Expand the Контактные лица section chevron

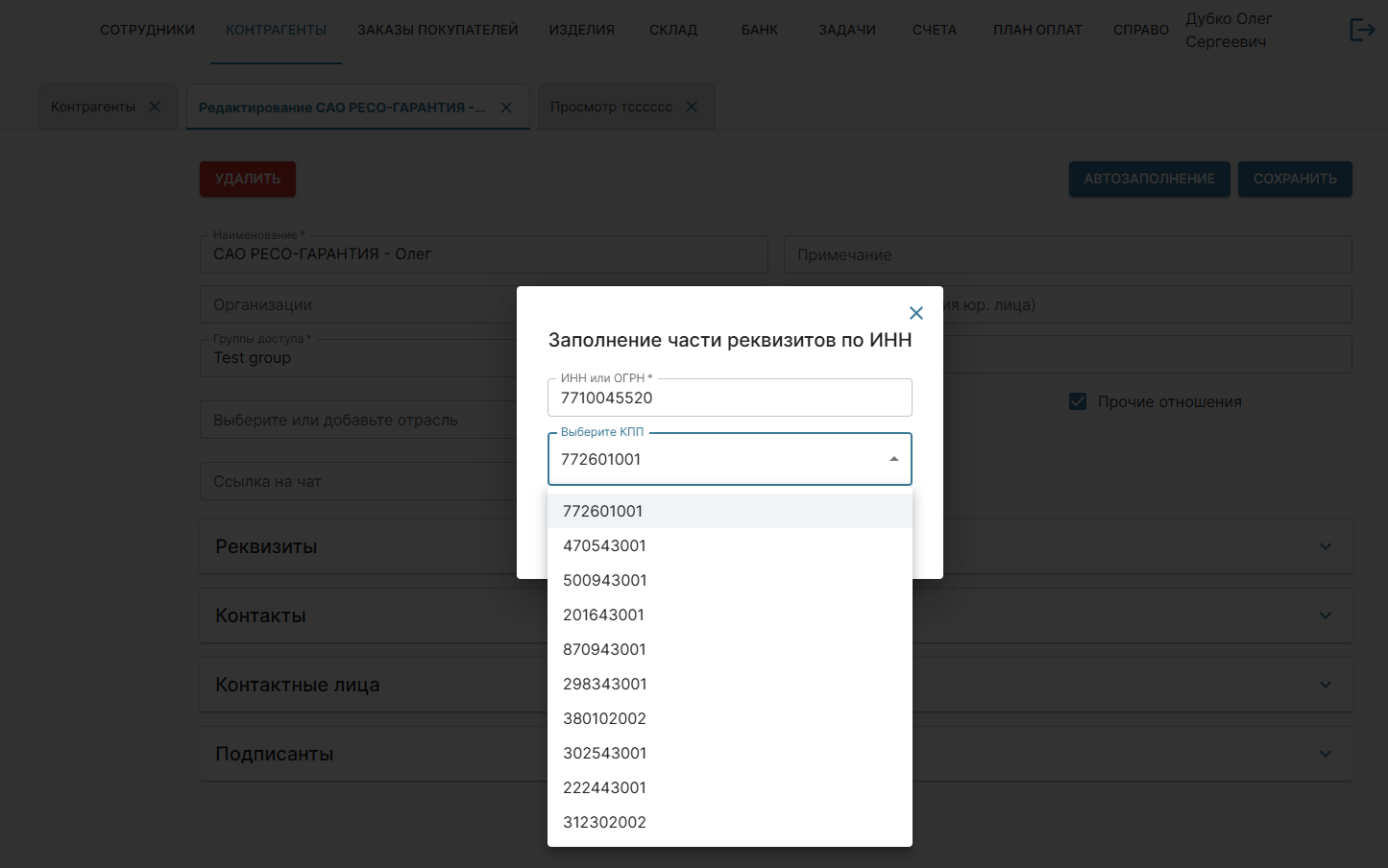click(1325, 685)
